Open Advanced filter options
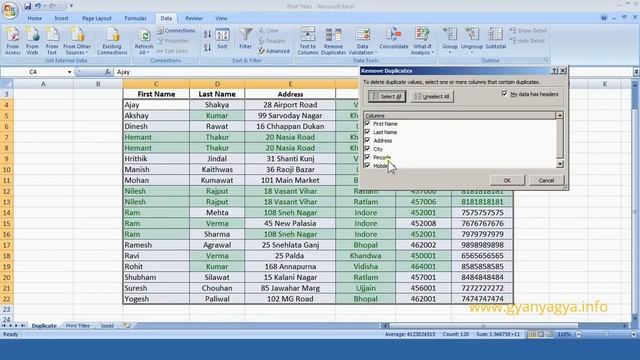Viewport: 640px width, 360px height. click(273, 51)
